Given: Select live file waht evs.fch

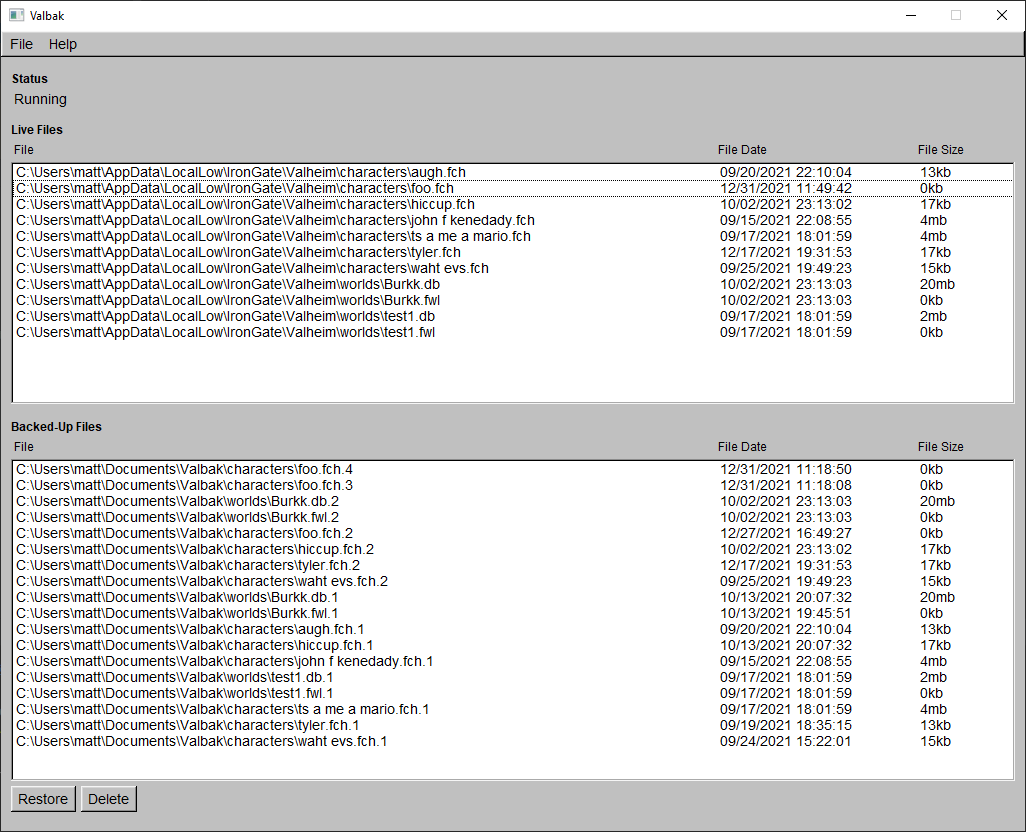Looking at the screenshot, I should [513, 268].
